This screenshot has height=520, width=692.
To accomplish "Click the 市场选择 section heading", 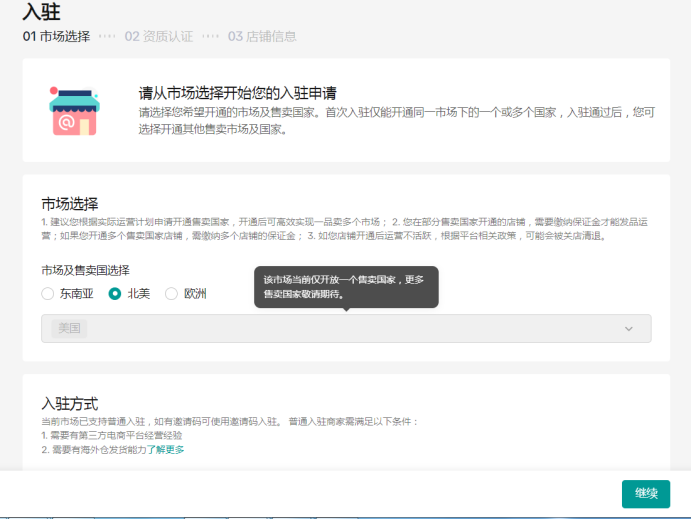I will click(x=69, y=204).
